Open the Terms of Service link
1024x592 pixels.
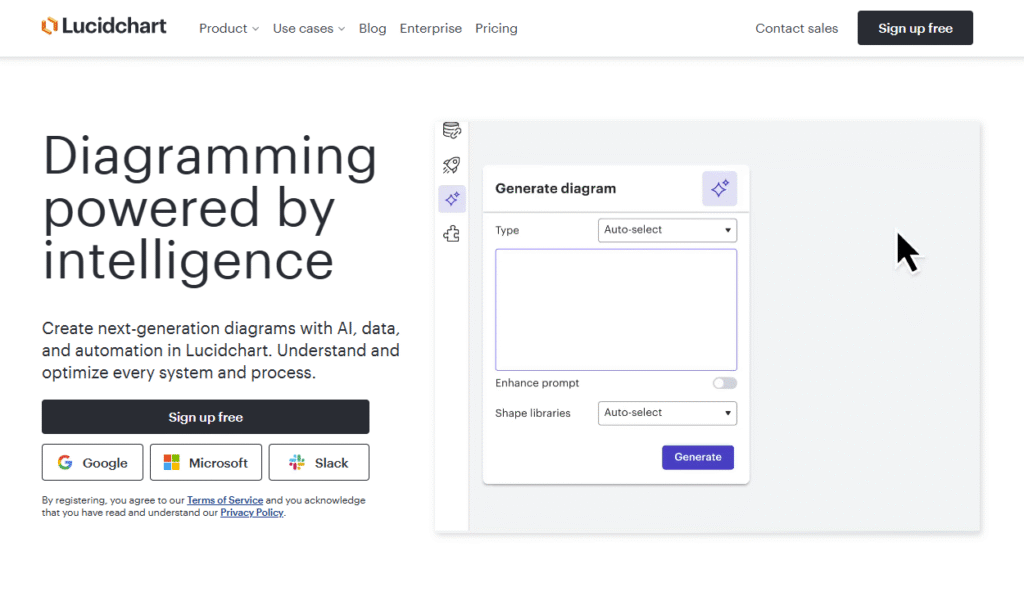point(225,500)
